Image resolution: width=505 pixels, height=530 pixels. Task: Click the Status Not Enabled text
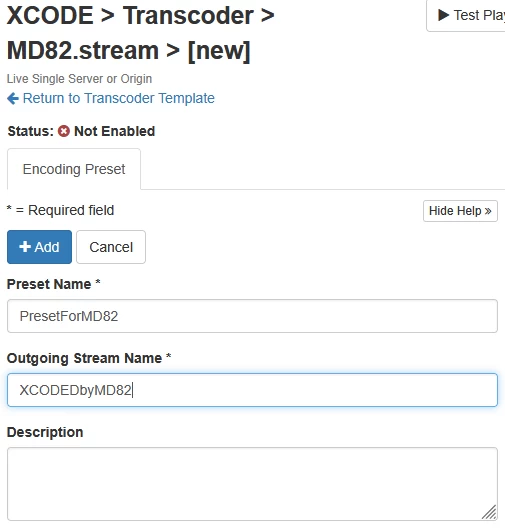point(81,131)
